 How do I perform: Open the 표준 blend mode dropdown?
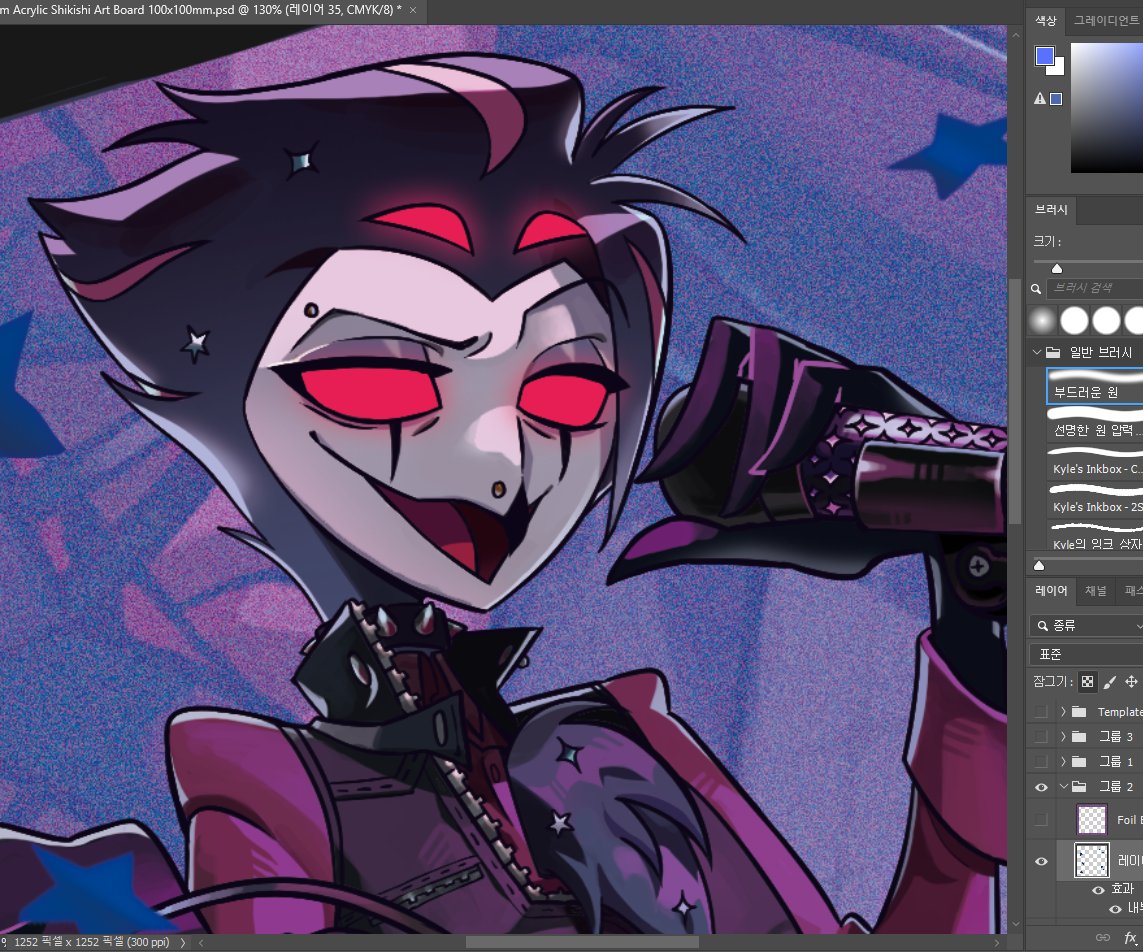pyautogui.click(x=1086, y=654)
